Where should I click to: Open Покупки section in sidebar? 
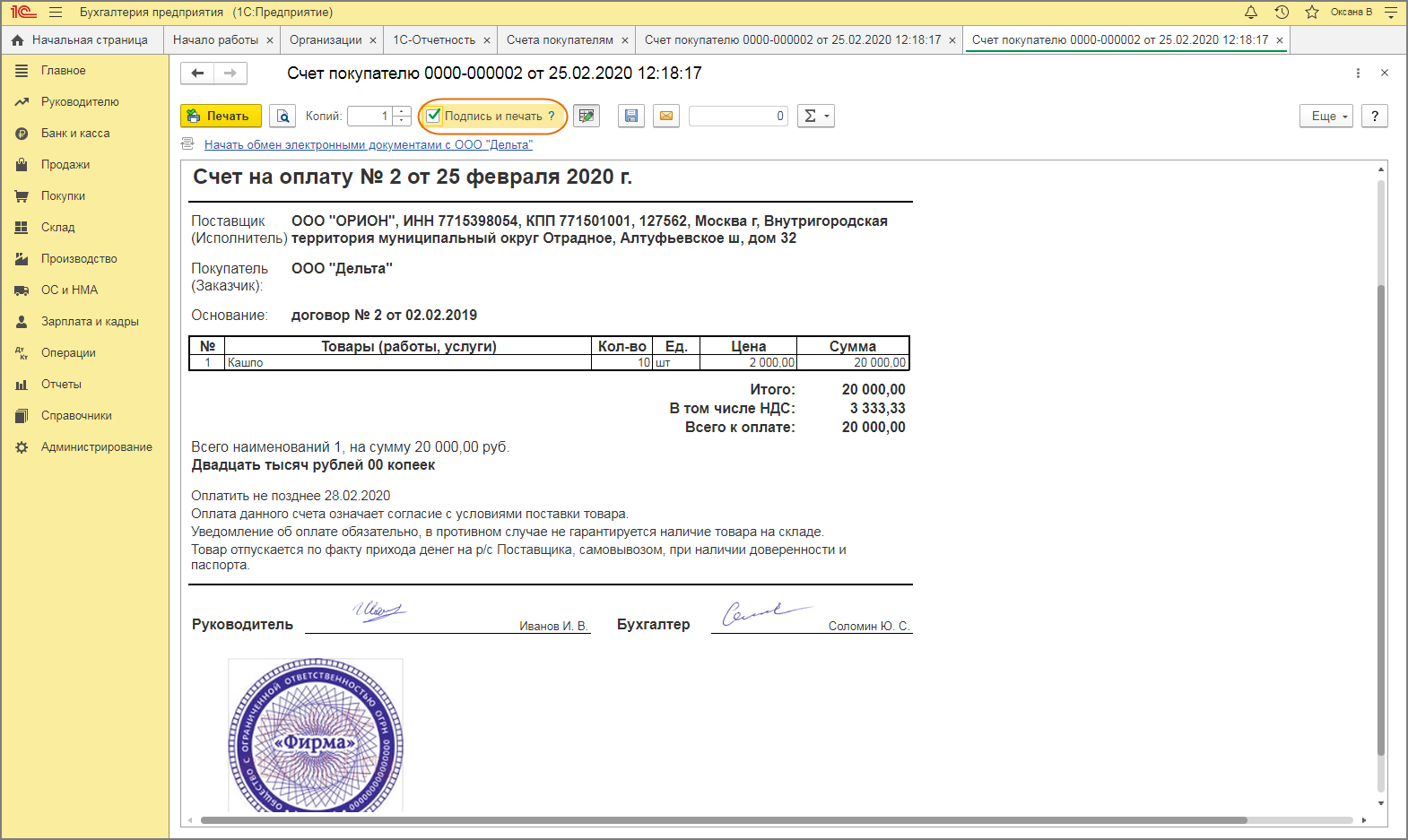click(x=85, y=195)
